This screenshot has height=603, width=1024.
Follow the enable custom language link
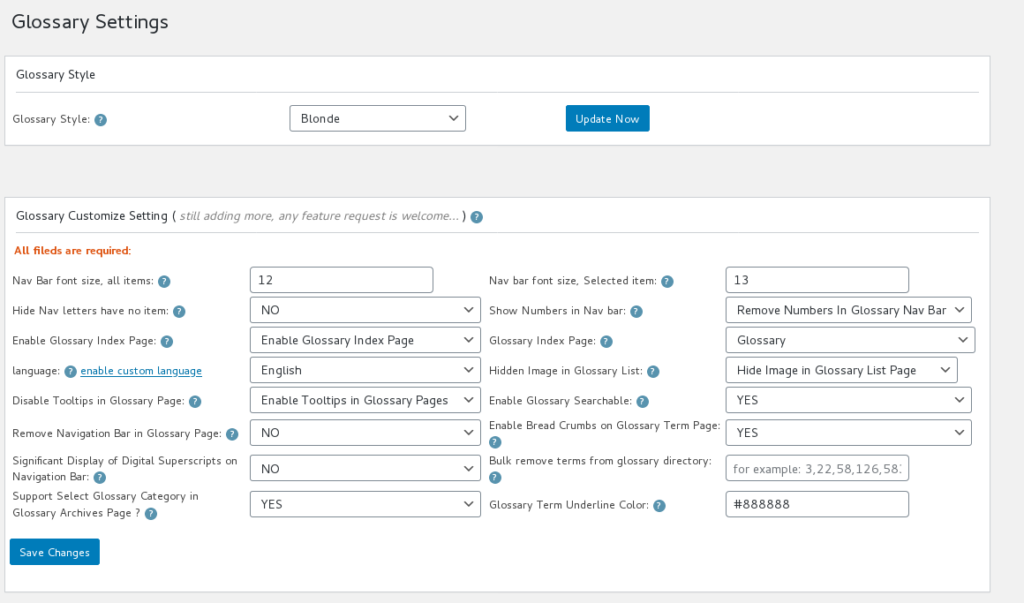coord(141,370)
